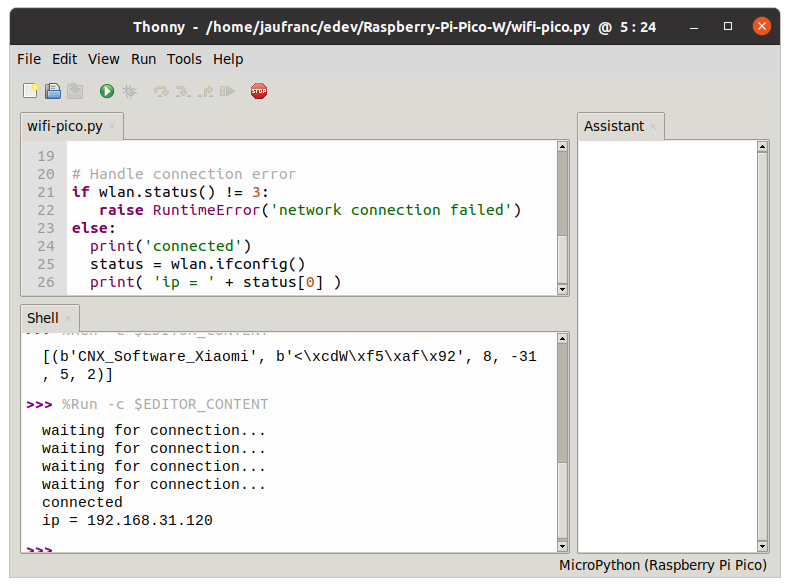Click the Assistant scrollbar up arrow
This screenshot has width=790, height=587.
pos(762,147)
